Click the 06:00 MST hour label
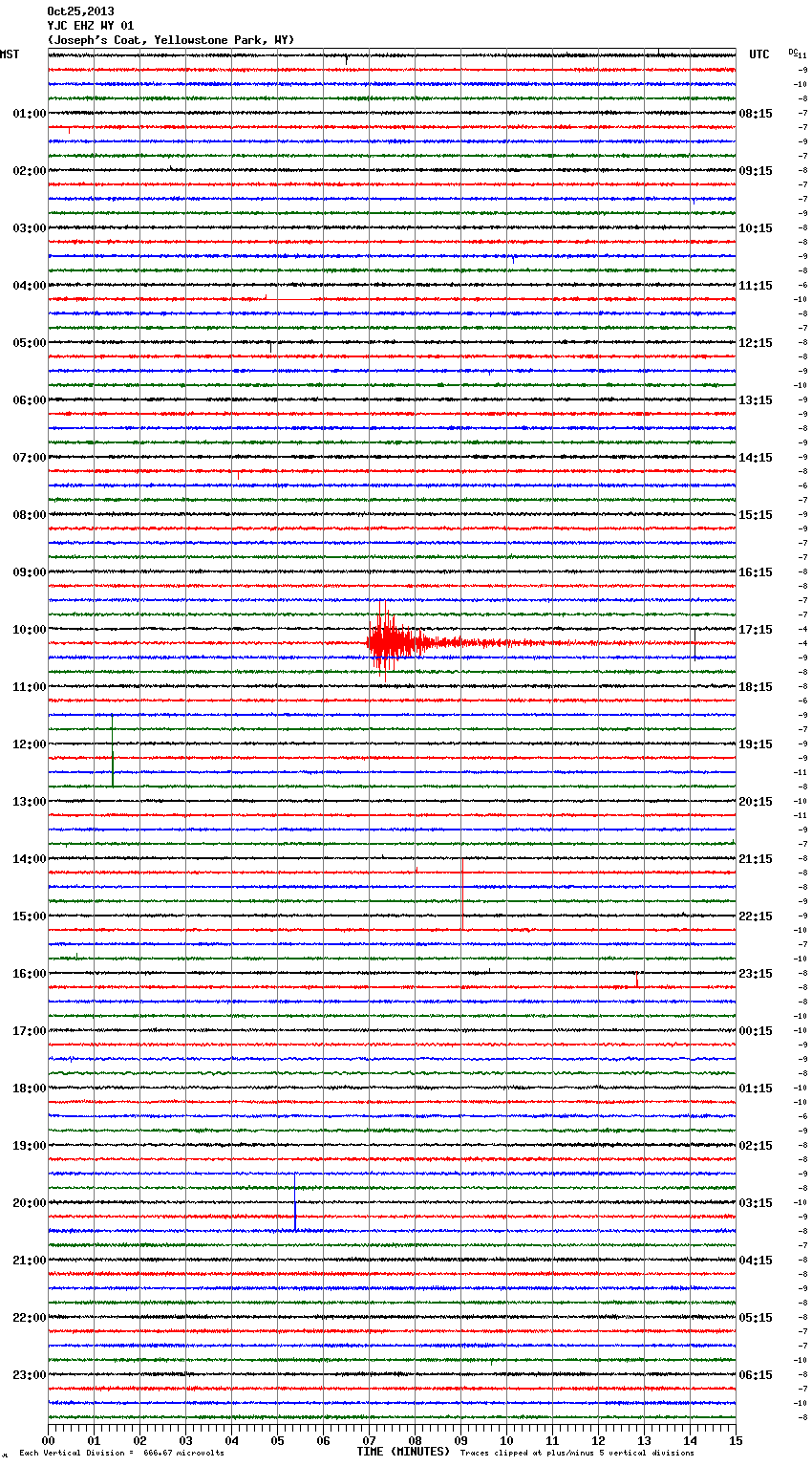Screen dimensions: 812x1466 point(30,400)
